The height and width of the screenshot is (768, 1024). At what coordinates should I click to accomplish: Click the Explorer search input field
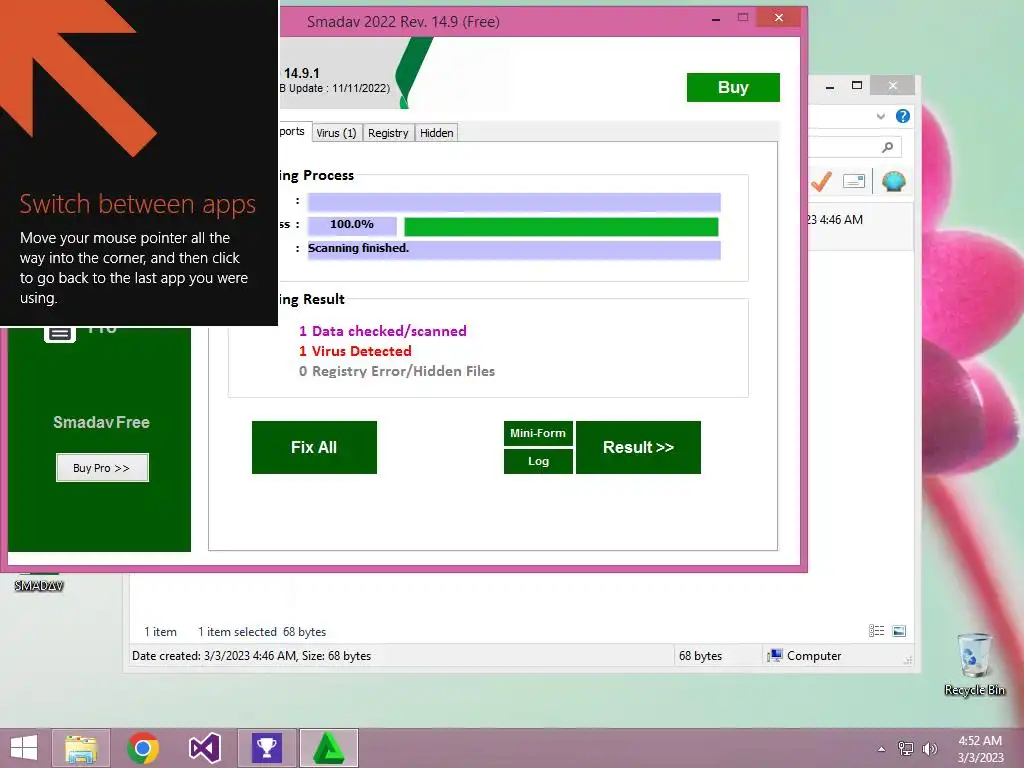pyautogui.click(x=854, y=147)
